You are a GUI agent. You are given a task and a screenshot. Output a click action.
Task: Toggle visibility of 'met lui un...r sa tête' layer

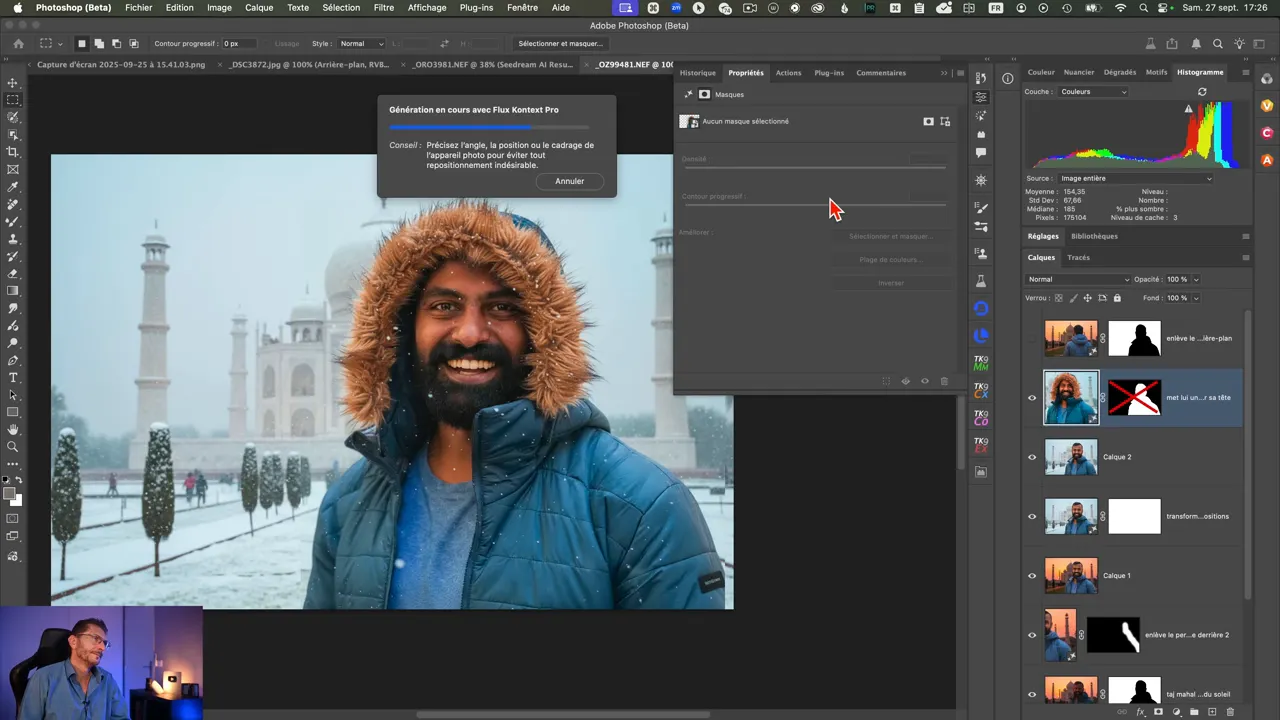click(x=1032, y=398)
